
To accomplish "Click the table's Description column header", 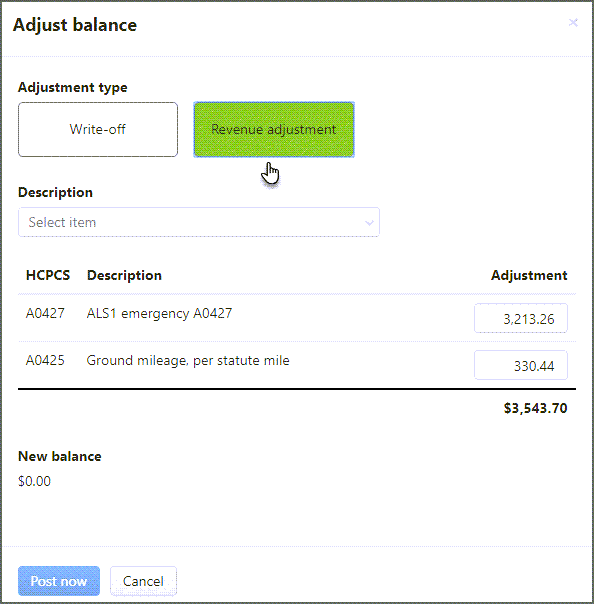I will coord(124,275).
